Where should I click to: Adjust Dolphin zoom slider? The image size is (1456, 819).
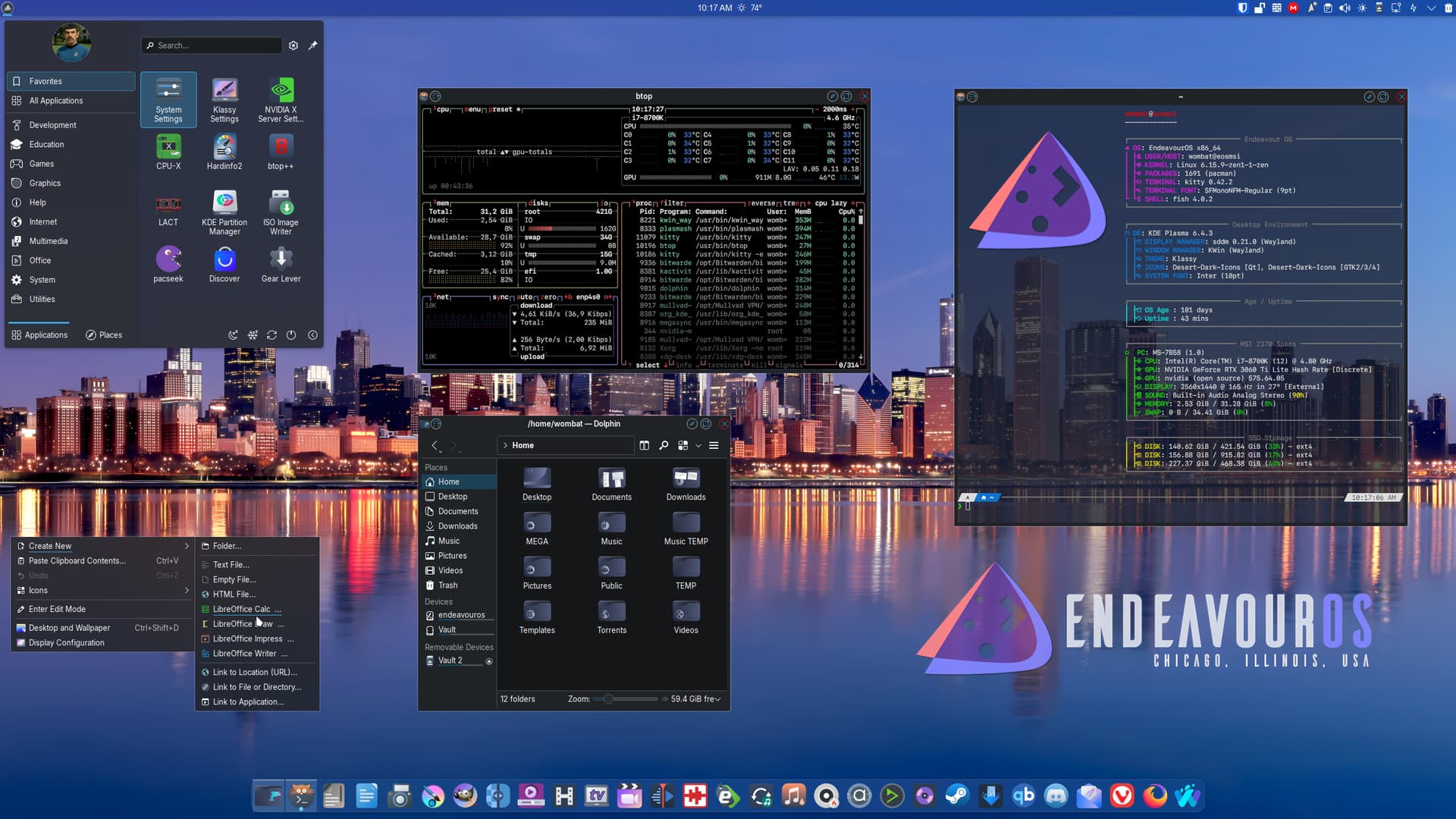coord(626,699)
